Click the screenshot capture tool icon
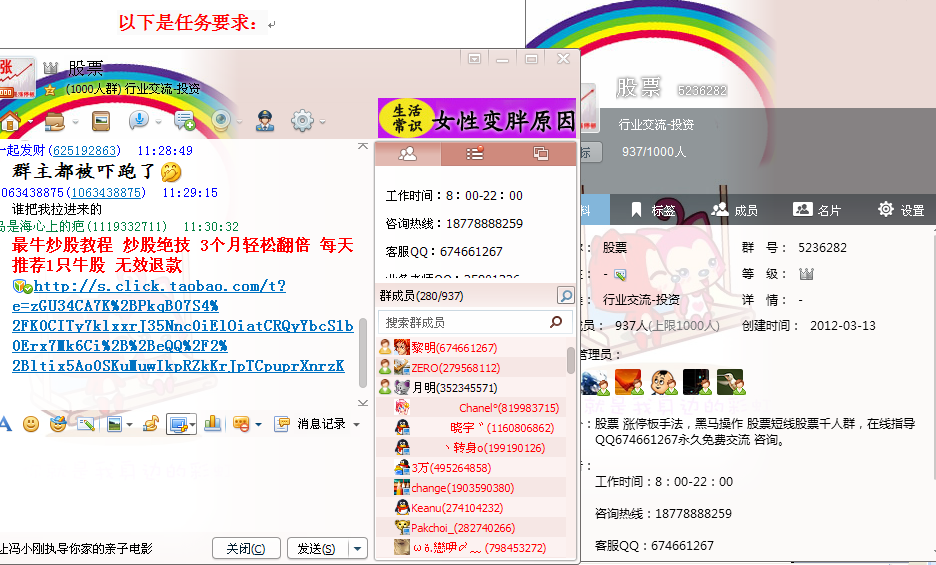 coord(180,424)
